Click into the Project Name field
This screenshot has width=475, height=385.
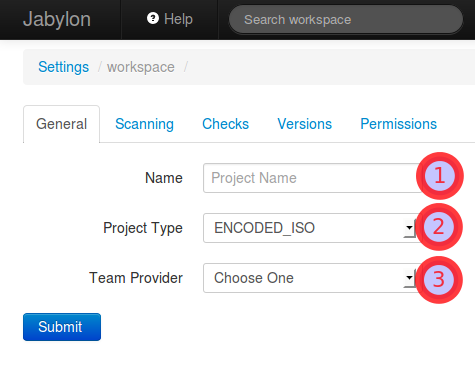(x=313, y=178)
